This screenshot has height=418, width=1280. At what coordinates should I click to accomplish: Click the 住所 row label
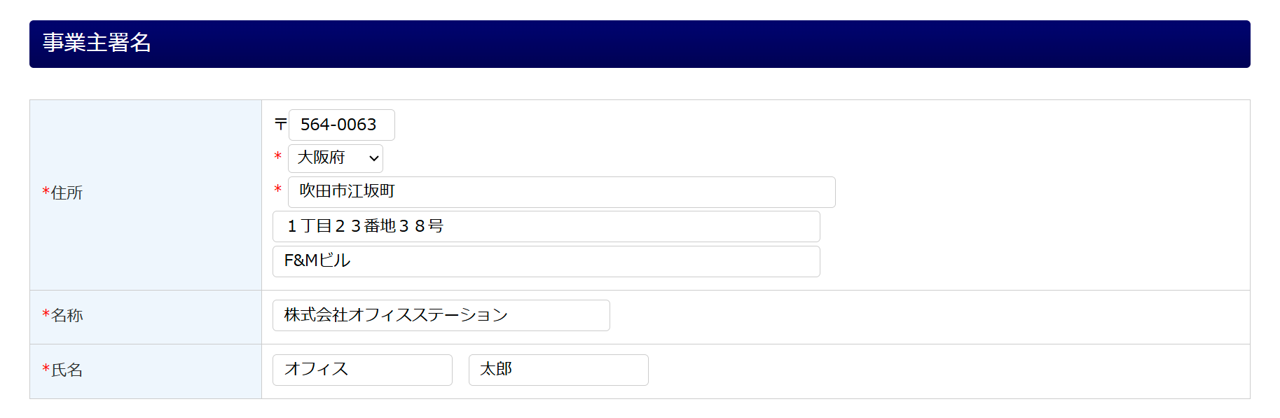coord(67,193)
